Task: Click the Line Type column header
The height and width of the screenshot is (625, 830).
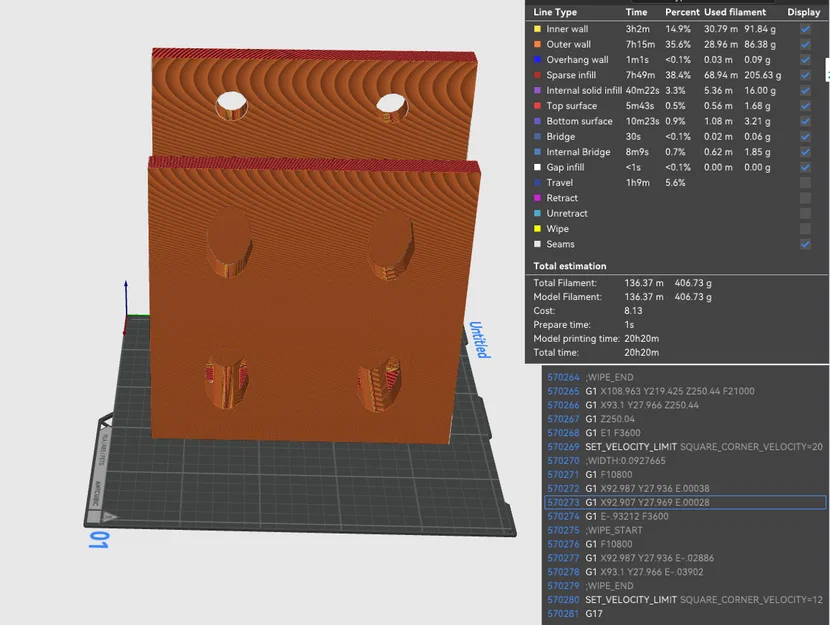Action: point(555,12)
